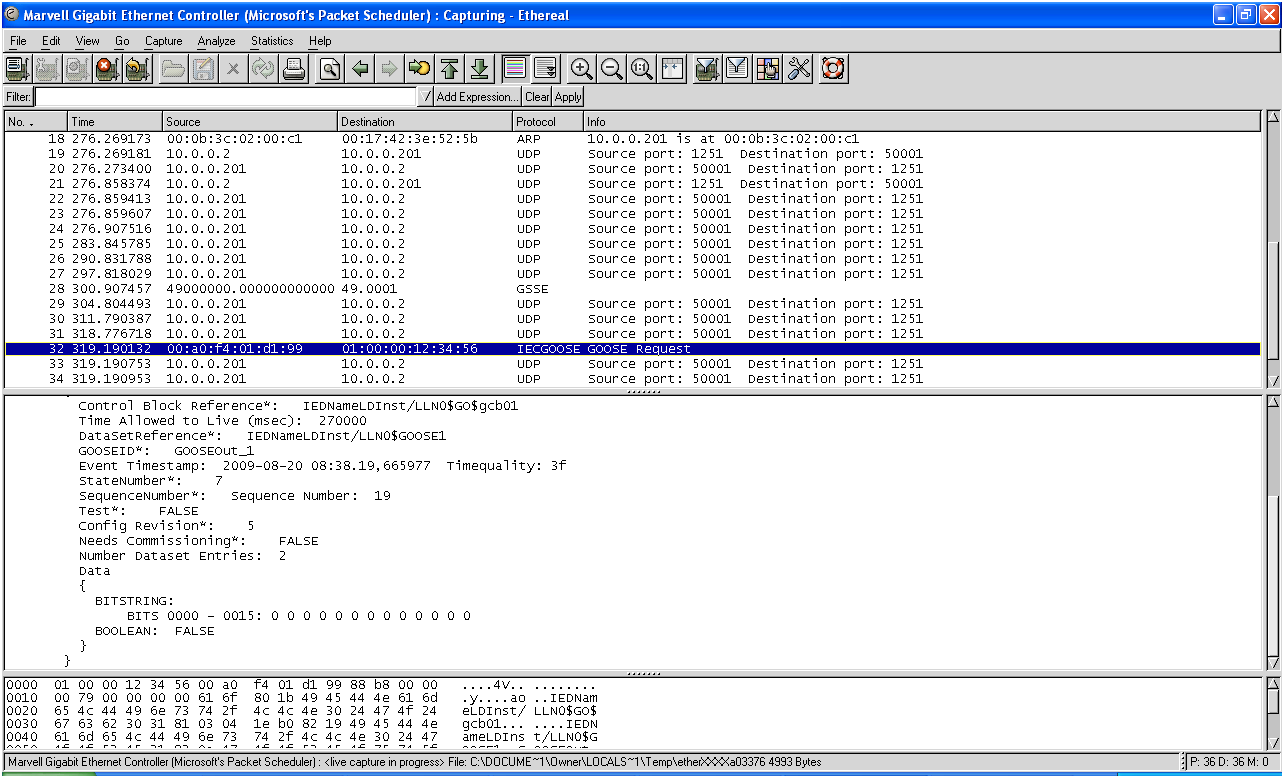Open the Find packet tool

coord(330,69)
